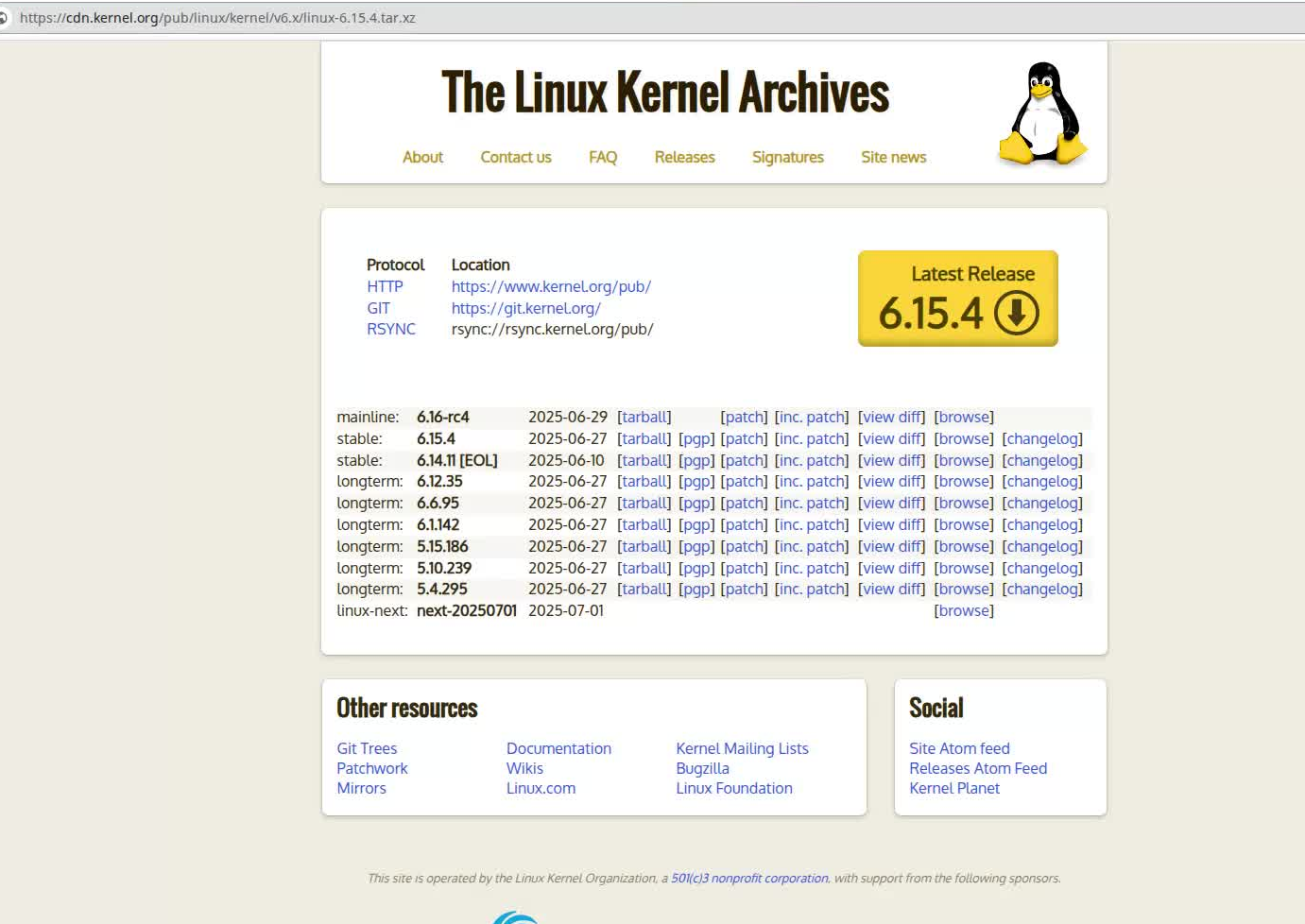This screenshot has width=1305, height=924.
Task: Open Mirrors resource link
Action: pos(362,788)
